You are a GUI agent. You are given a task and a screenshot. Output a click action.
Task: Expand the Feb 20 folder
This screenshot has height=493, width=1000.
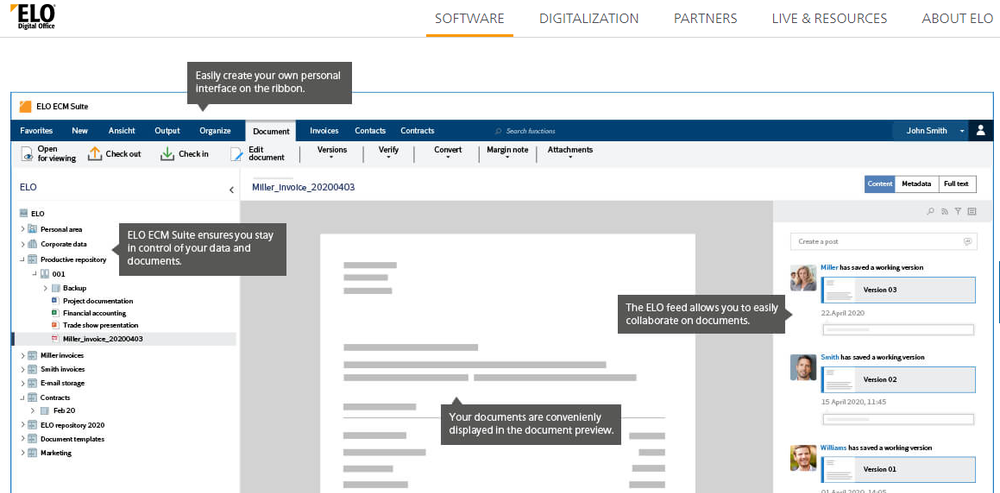[x=33, y=411]
